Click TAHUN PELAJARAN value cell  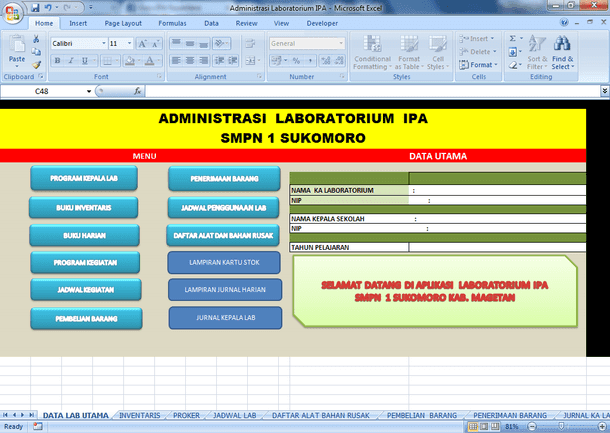point(497,247)
